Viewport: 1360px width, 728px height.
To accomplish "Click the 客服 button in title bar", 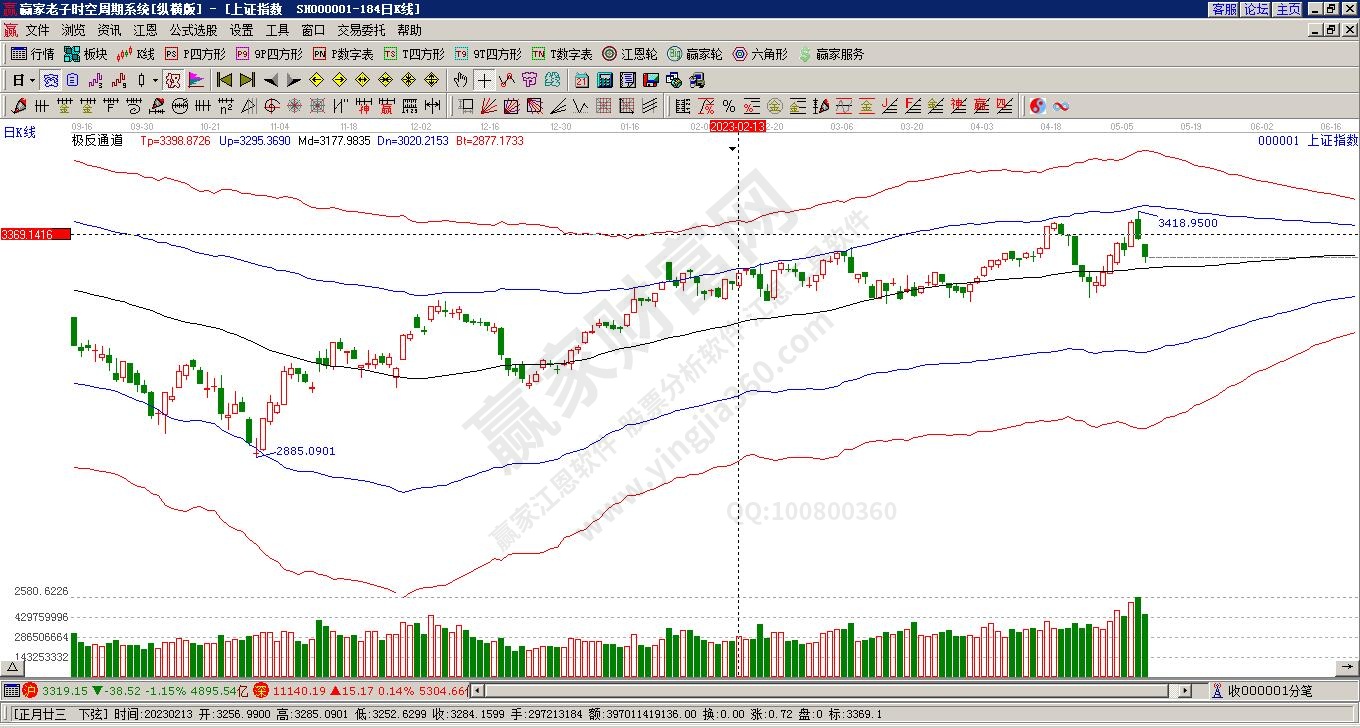I will [1224, 9].
